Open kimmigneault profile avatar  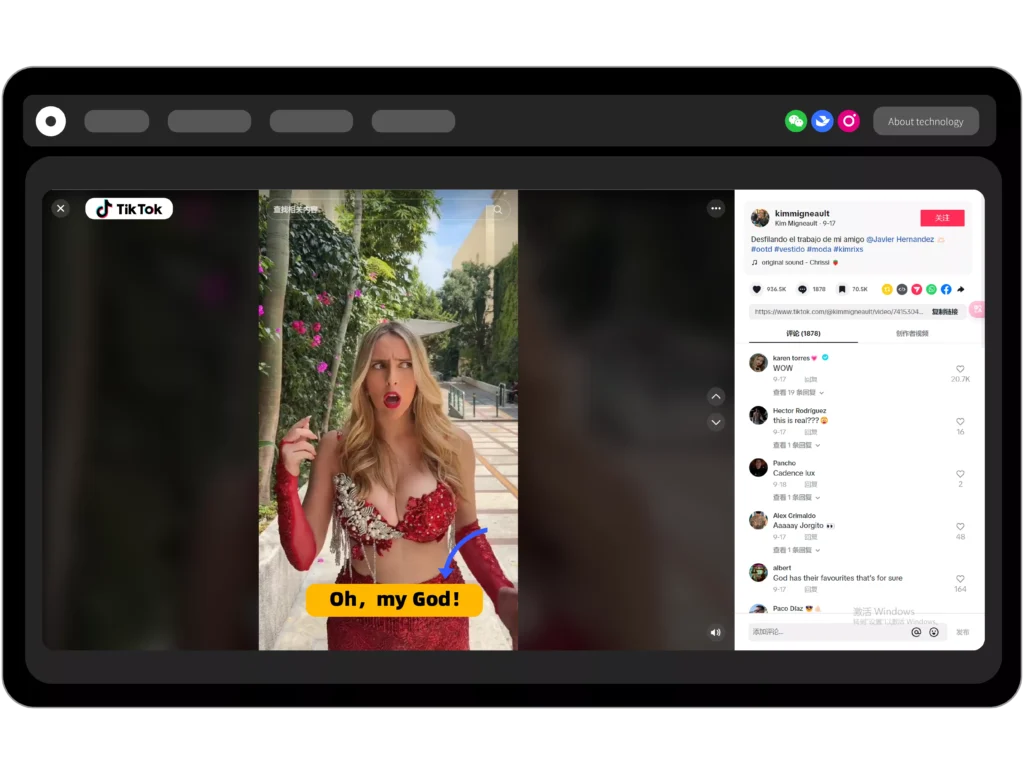(x=760, y=217)
